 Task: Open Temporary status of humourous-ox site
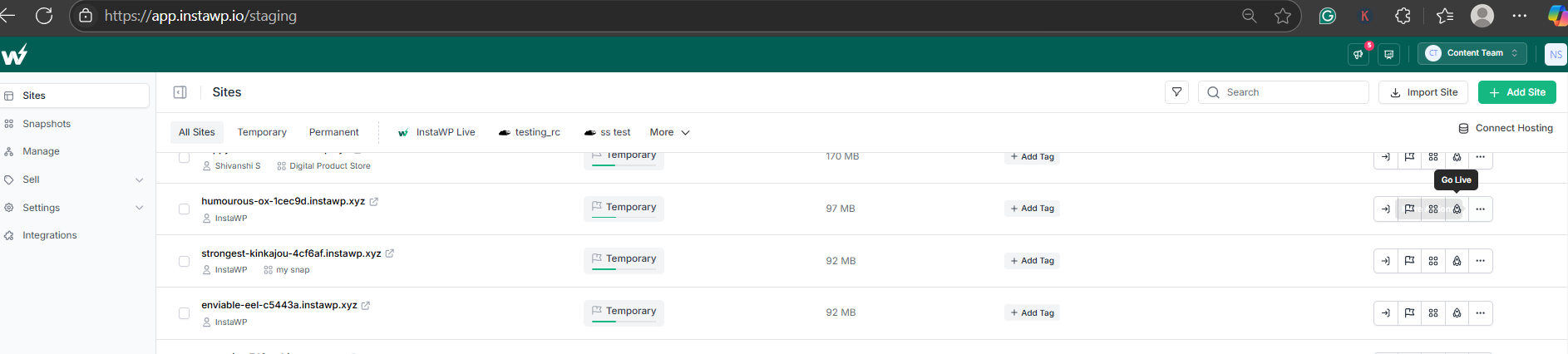pyautogui.click(x=624, y=208)
